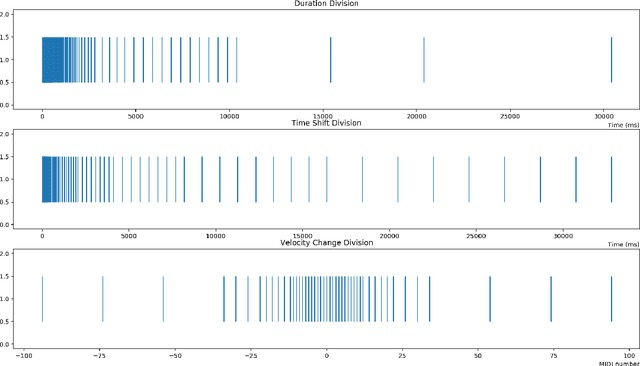The image size is (640, 366).
Task: Click the 2.0 y-axis tick in Velocity Change Division
Action: pos(5,254)
